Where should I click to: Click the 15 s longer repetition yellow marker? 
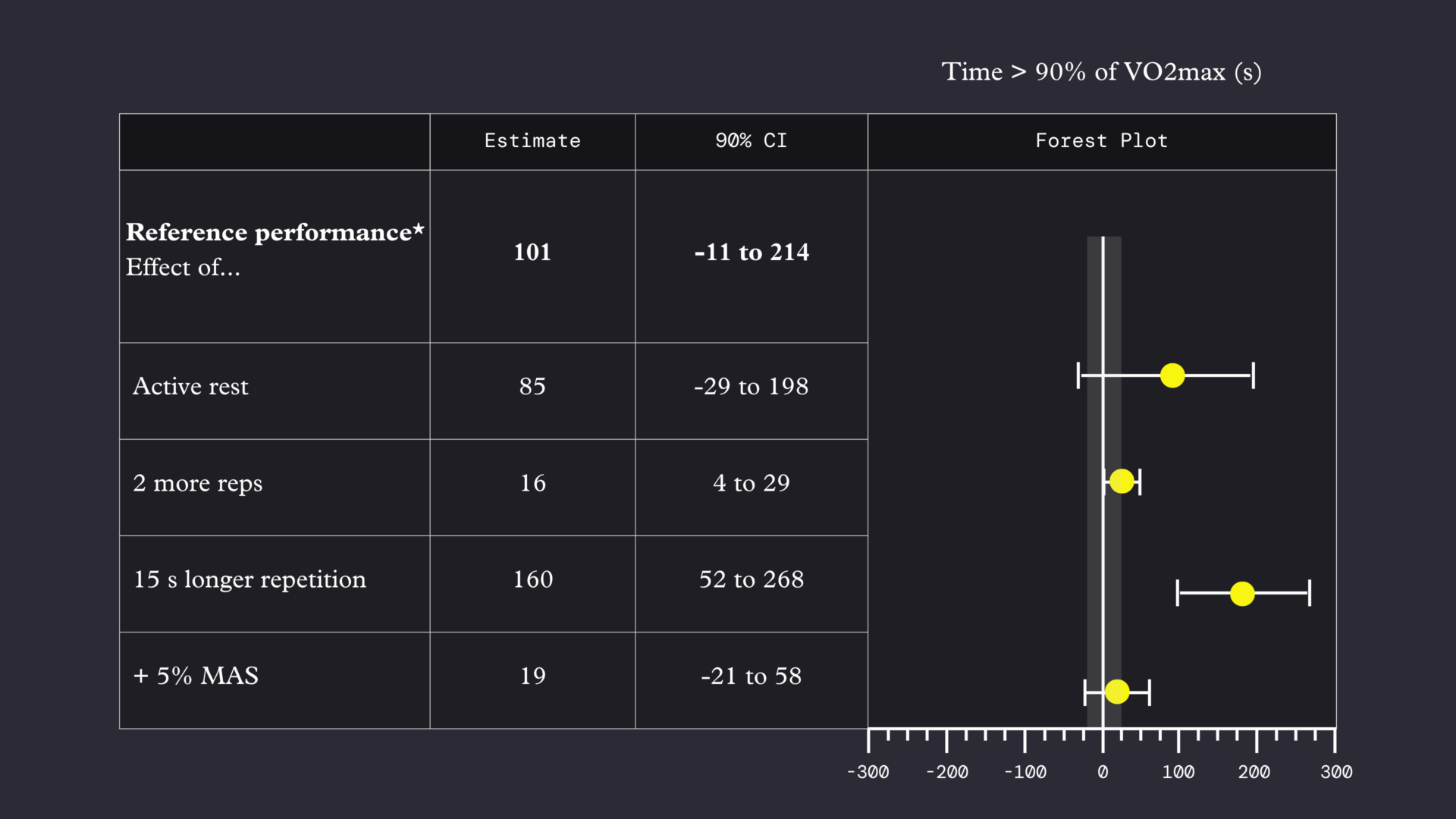[1242, 594]
